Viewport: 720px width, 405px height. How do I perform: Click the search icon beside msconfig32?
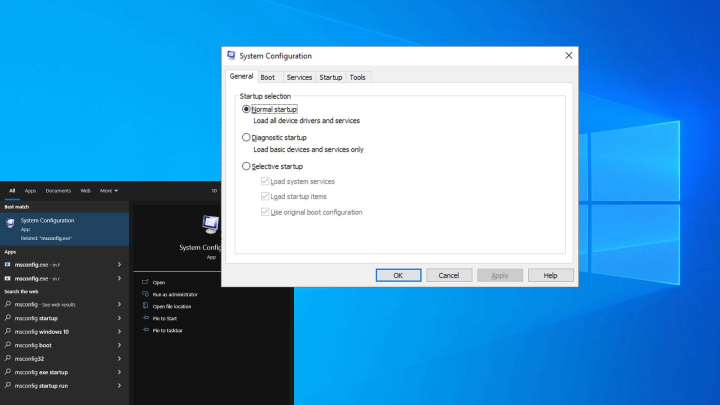tap(8, 358)
